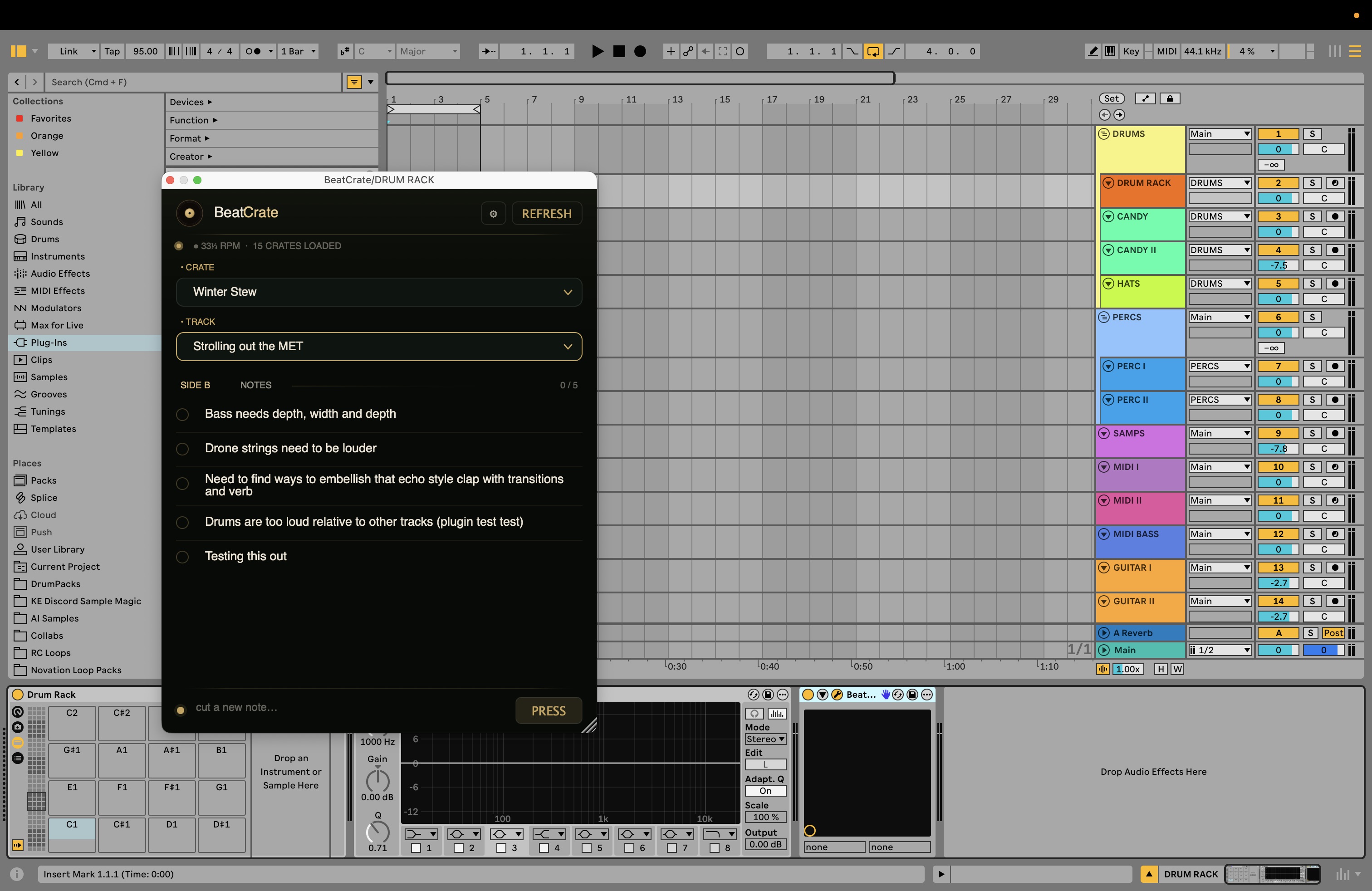1372x891 pixels.
Task: Unfold the GUITAR I track
Action: (1104, 568)
